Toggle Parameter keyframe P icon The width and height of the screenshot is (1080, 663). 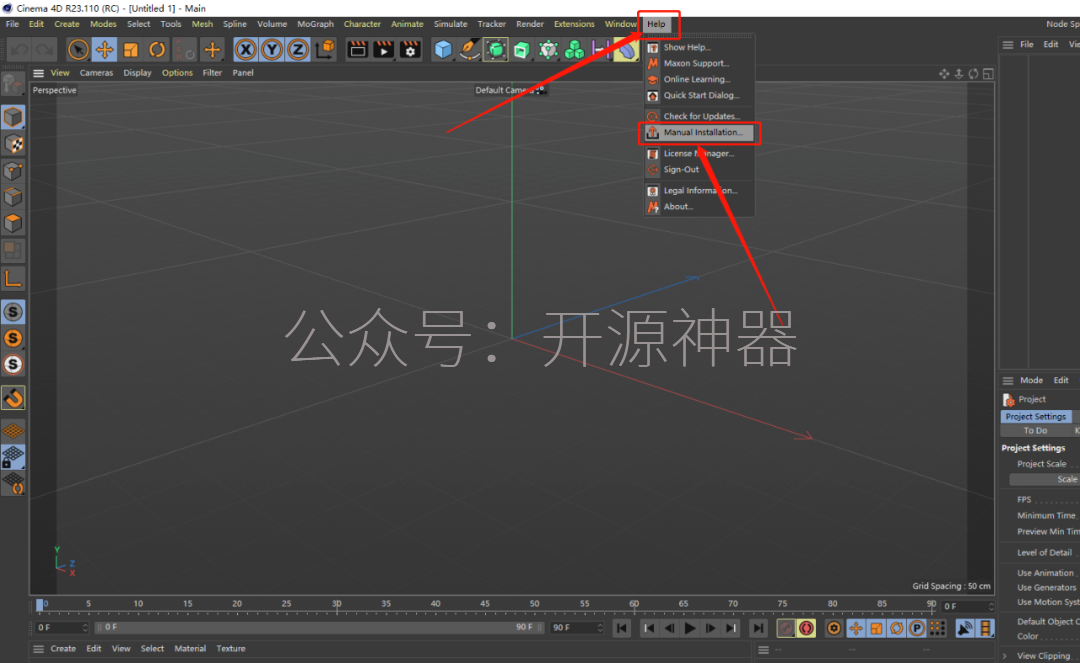917,628
